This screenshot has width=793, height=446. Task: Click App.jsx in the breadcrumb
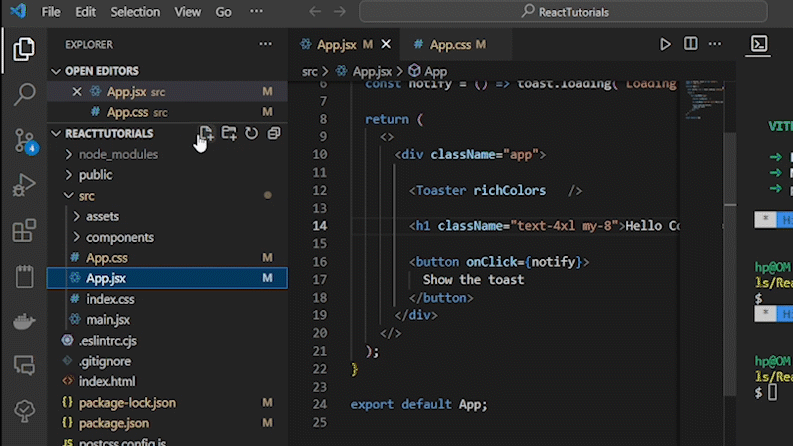click(x=372, y=71)
